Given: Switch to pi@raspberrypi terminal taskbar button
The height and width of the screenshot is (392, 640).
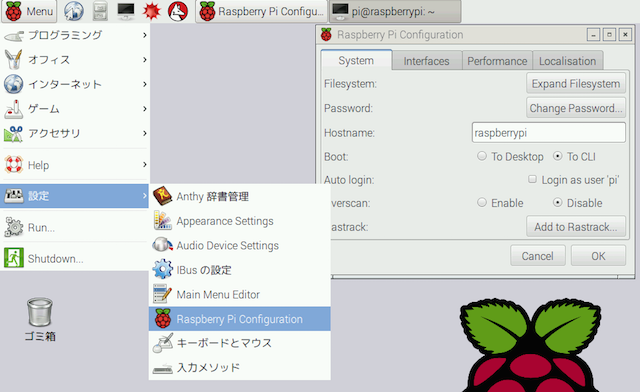Looking at the screenshot, I should [395, 11].
